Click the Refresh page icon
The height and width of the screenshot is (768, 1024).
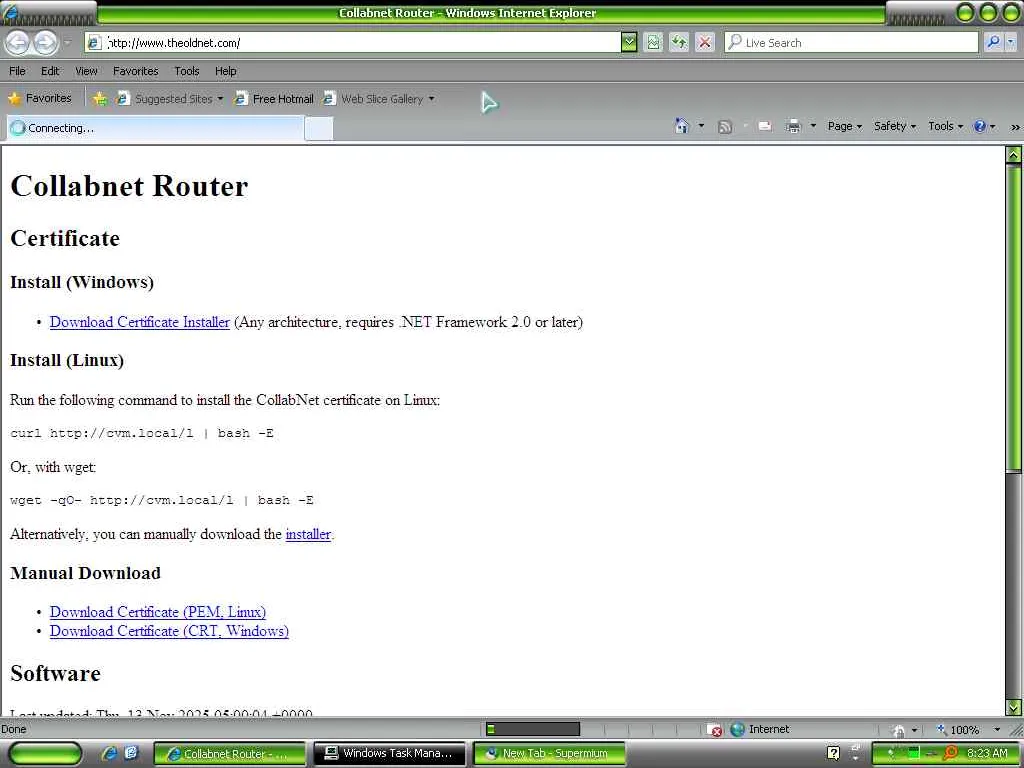point(679,42)
